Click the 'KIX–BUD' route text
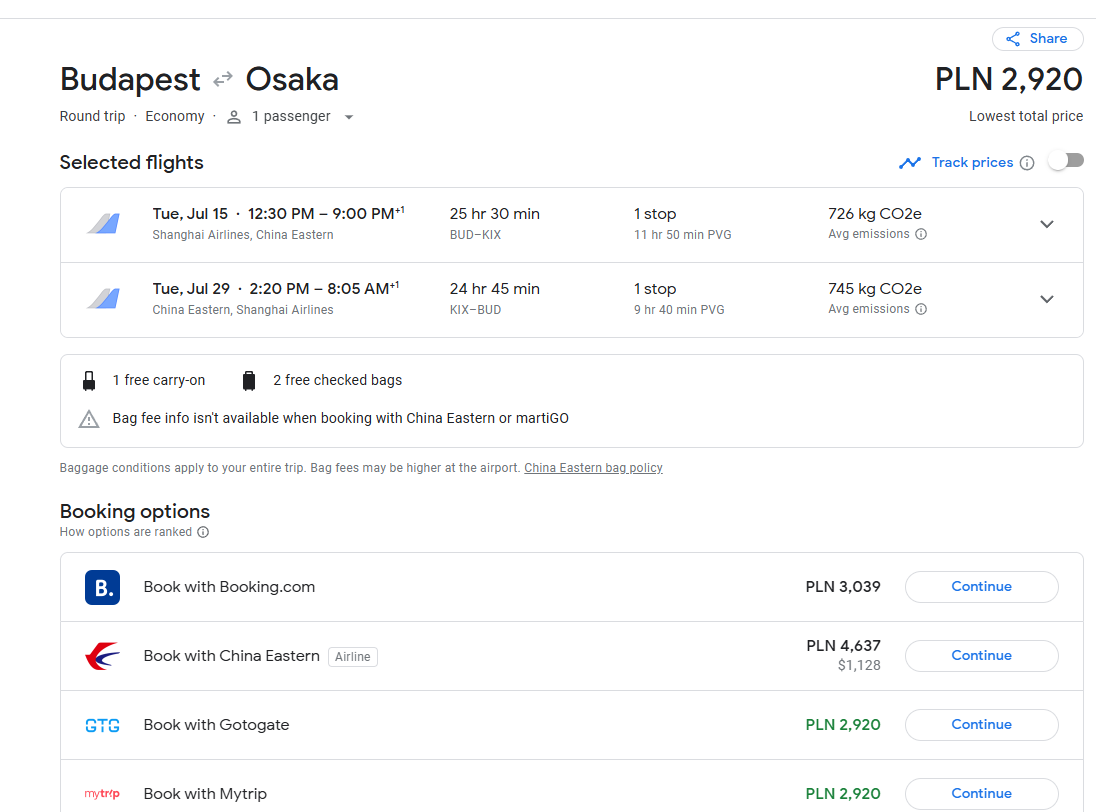This screenshot has width=1096, height=812. (475, 310)
